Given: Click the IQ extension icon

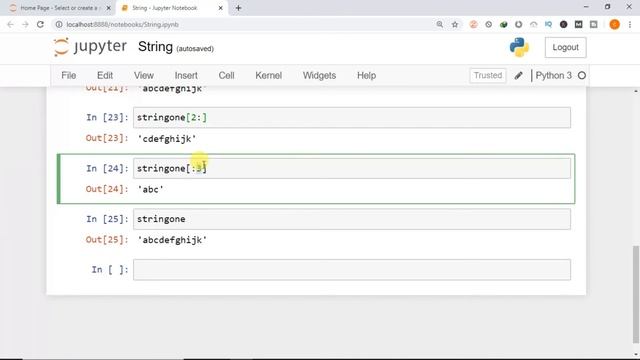Looking at the screenshot, I should coord(548,24).
